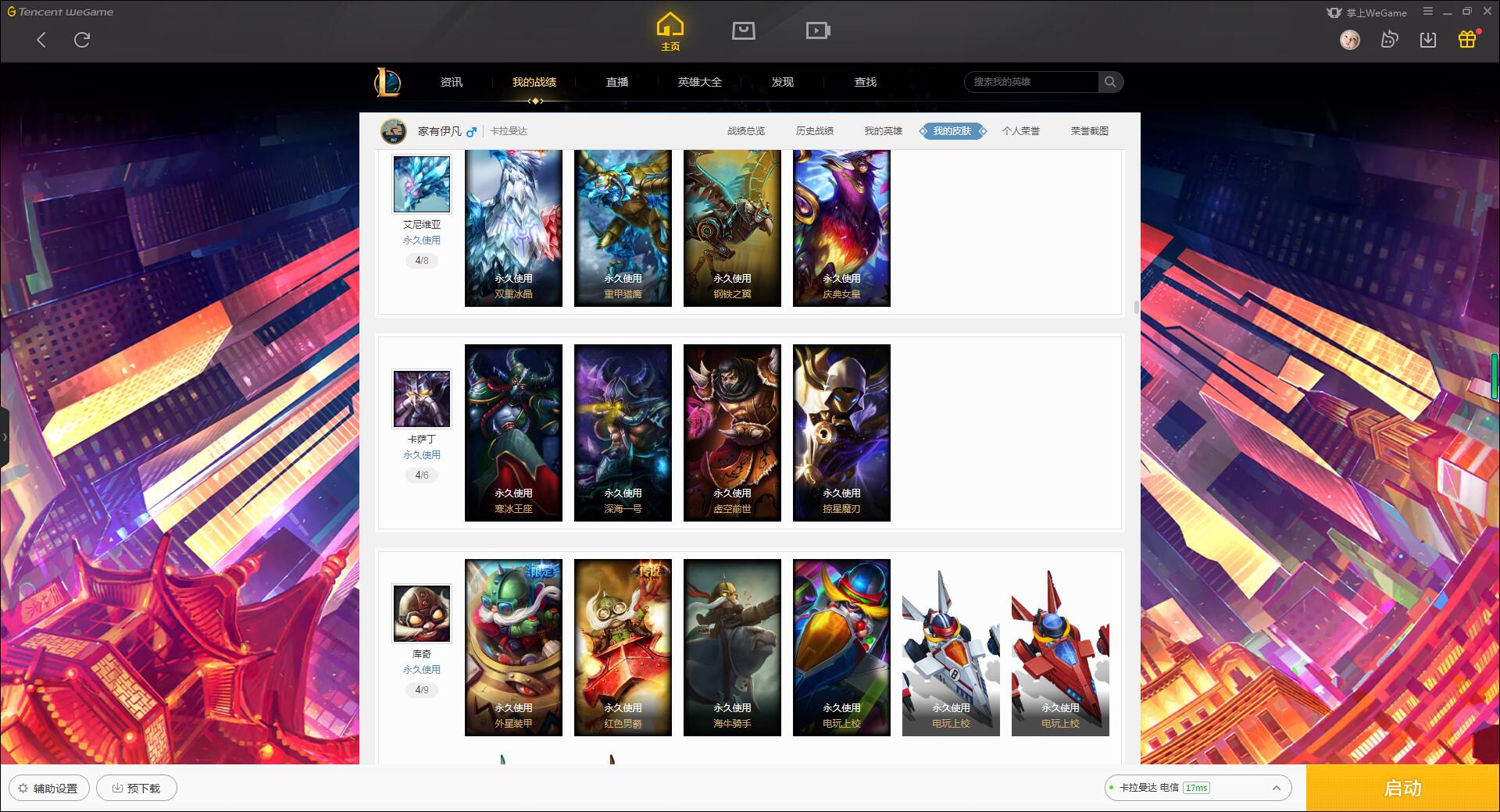The image size is (1500, 812).
Task: Open the store bag icon
Action: click(743, 30)
